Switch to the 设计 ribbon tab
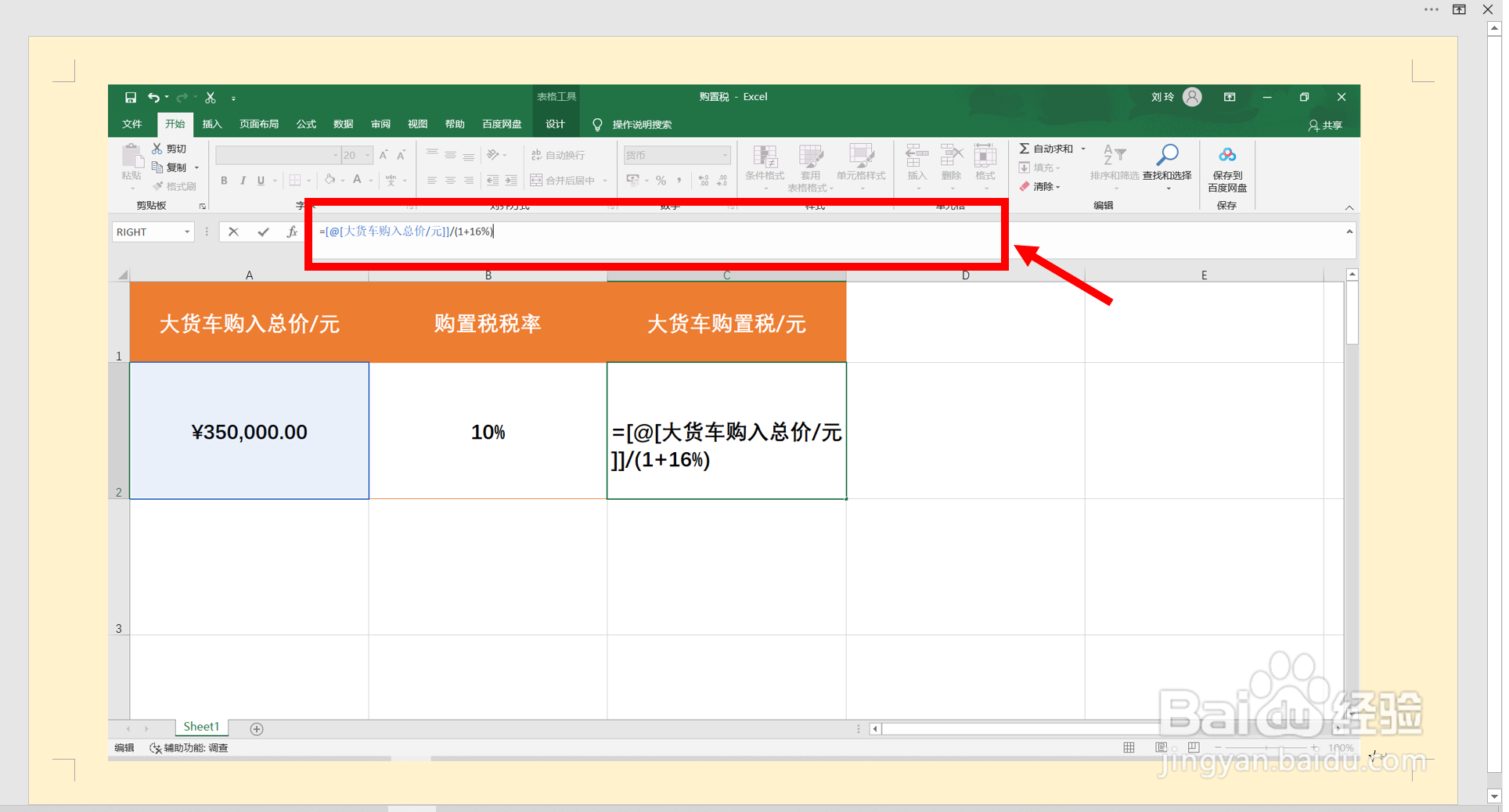 pos(555,124)
